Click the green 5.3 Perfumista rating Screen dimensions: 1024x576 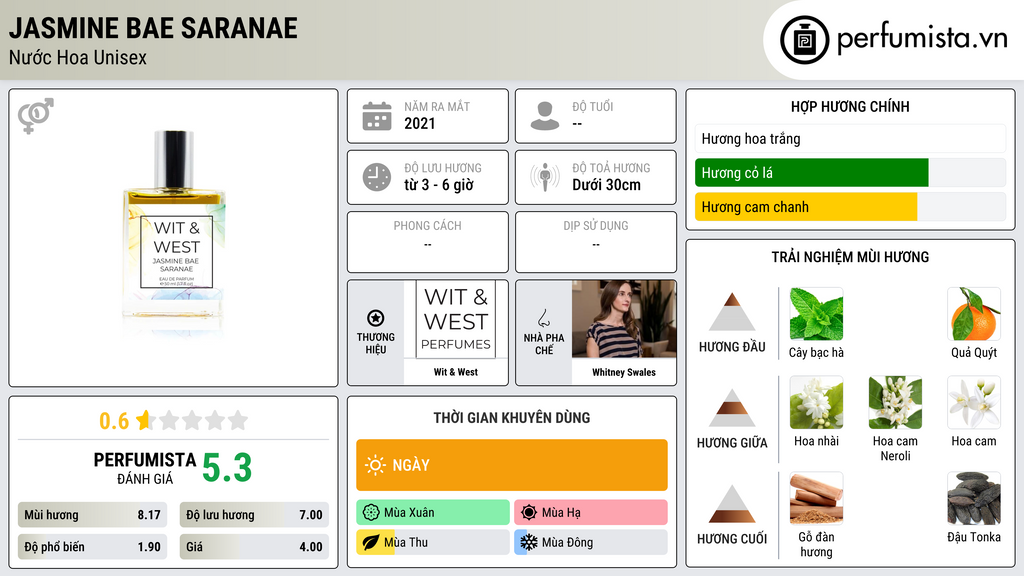click(x=227, y=468)
